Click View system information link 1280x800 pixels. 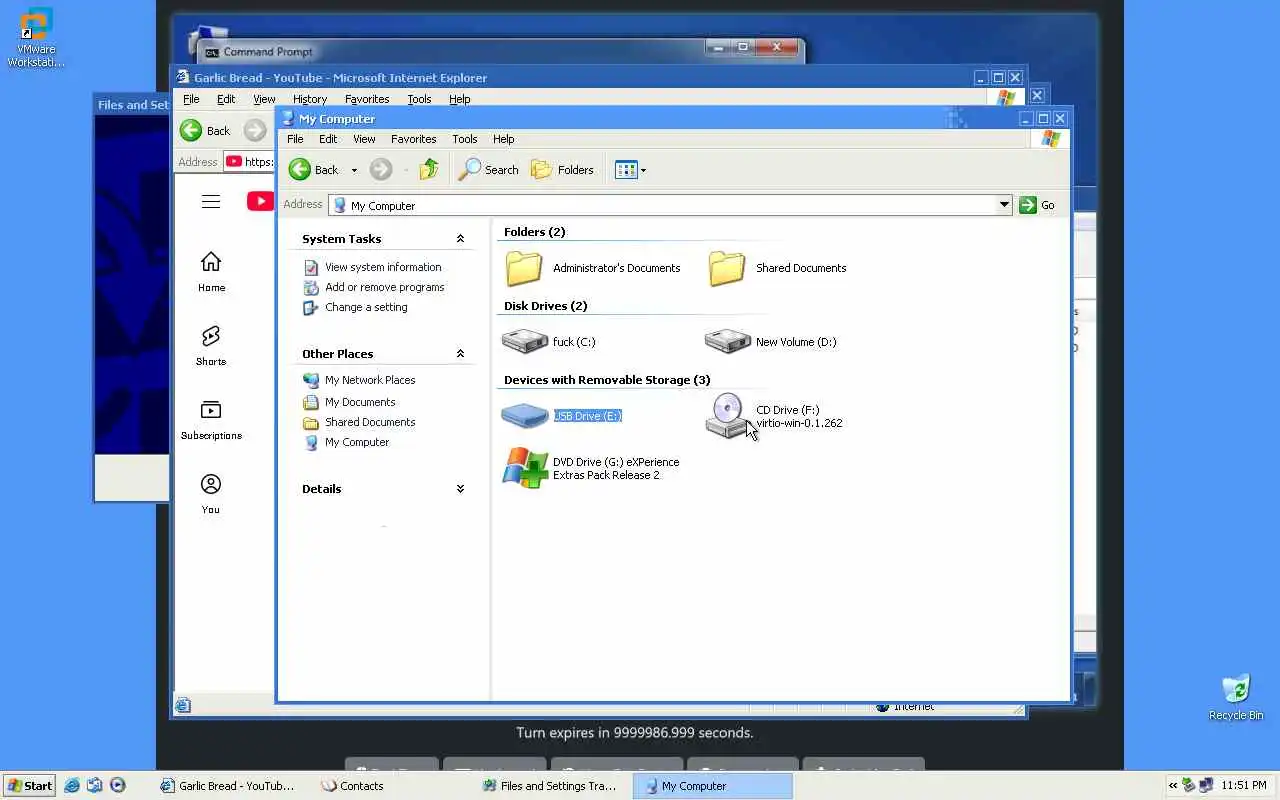point(383,267)
